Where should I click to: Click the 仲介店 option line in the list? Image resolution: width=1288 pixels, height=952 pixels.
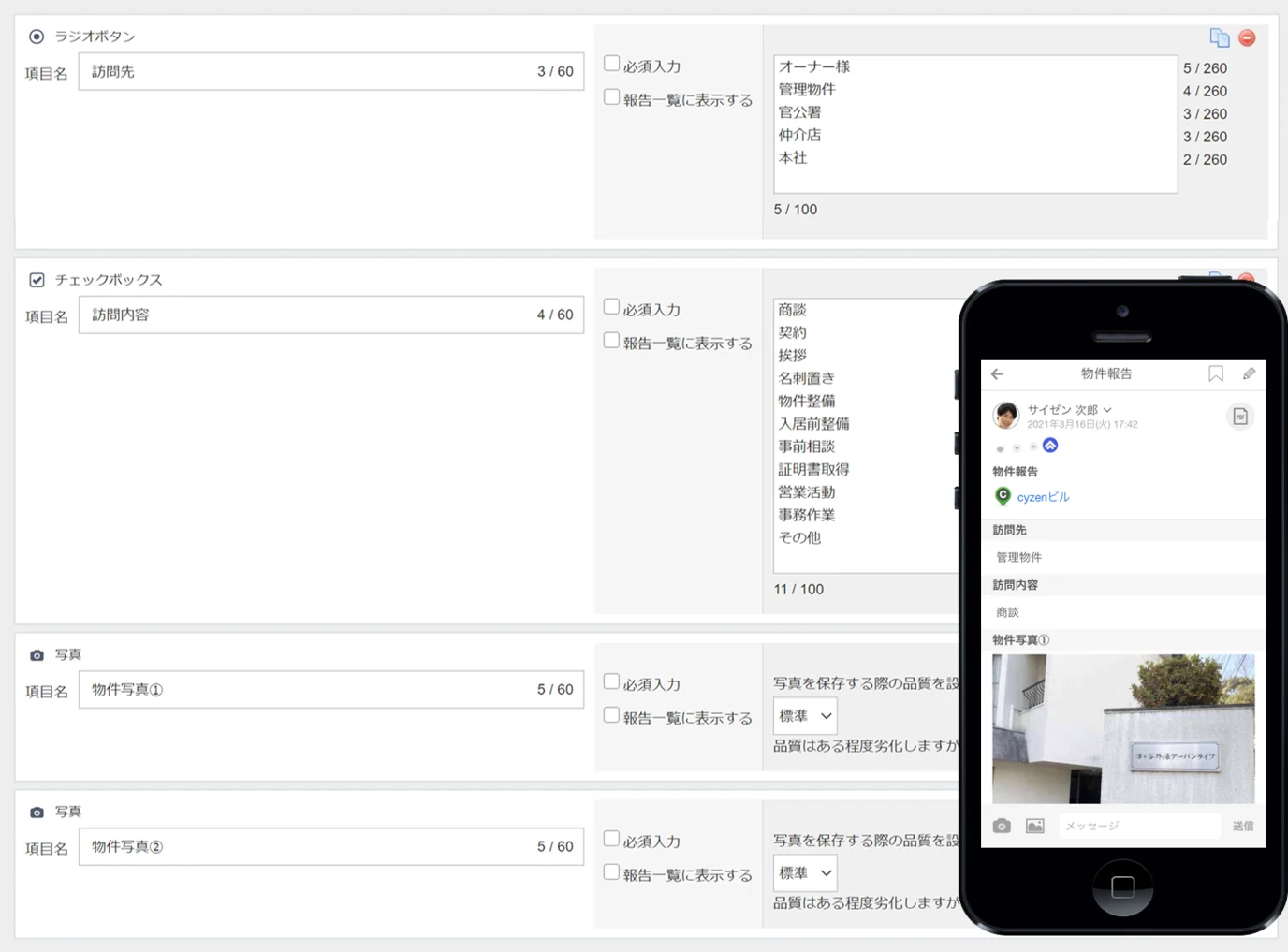click(799, 135)
